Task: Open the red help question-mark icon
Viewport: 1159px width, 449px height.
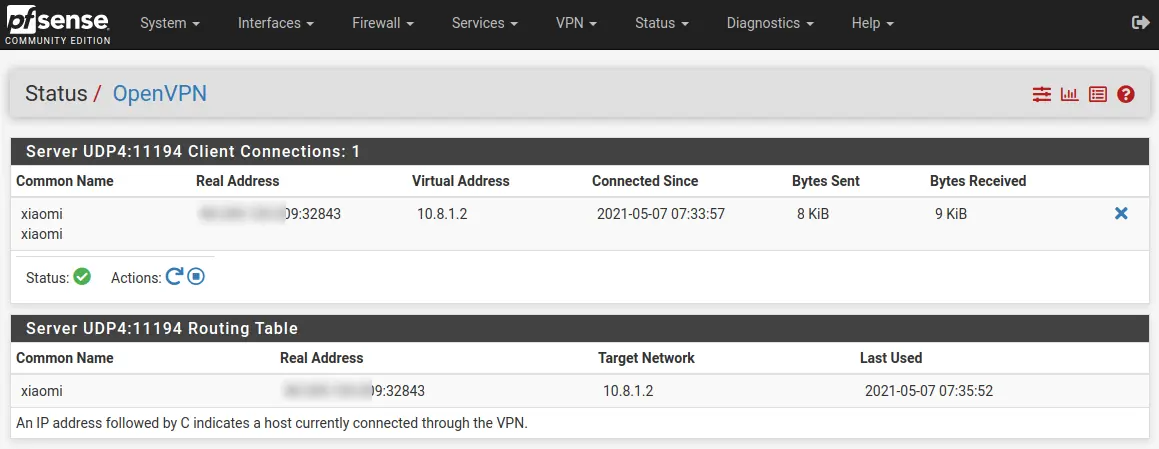Action: pyautogui.click(x=1126, y=94)
